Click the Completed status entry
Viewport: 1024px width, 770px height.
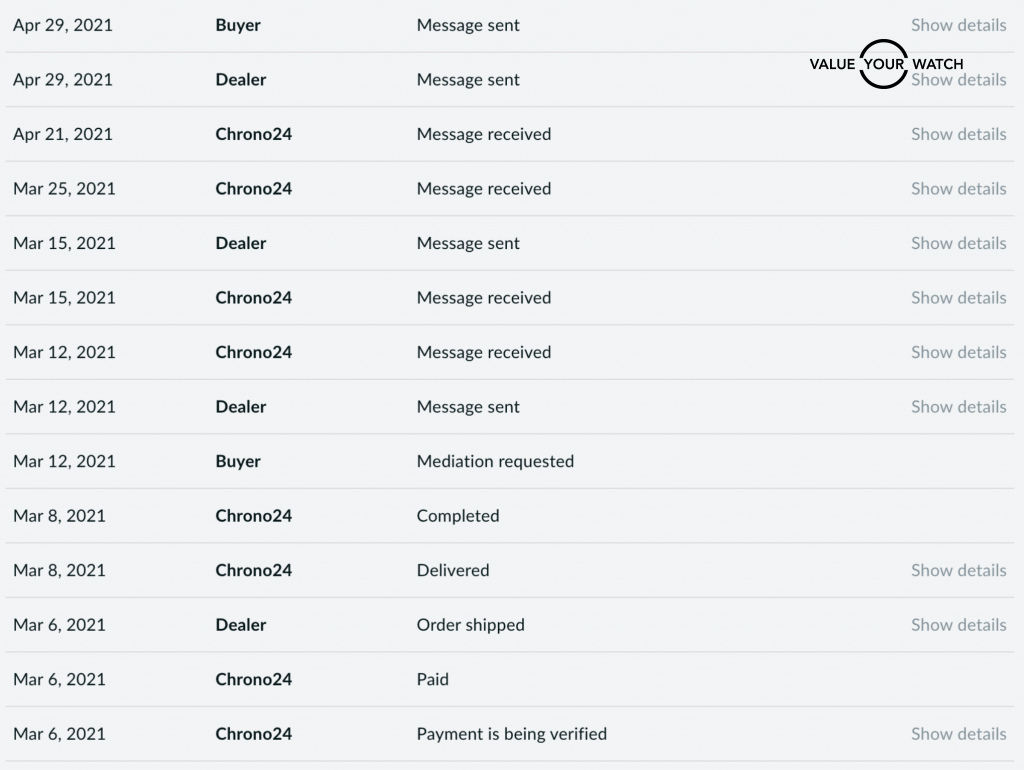458,516
